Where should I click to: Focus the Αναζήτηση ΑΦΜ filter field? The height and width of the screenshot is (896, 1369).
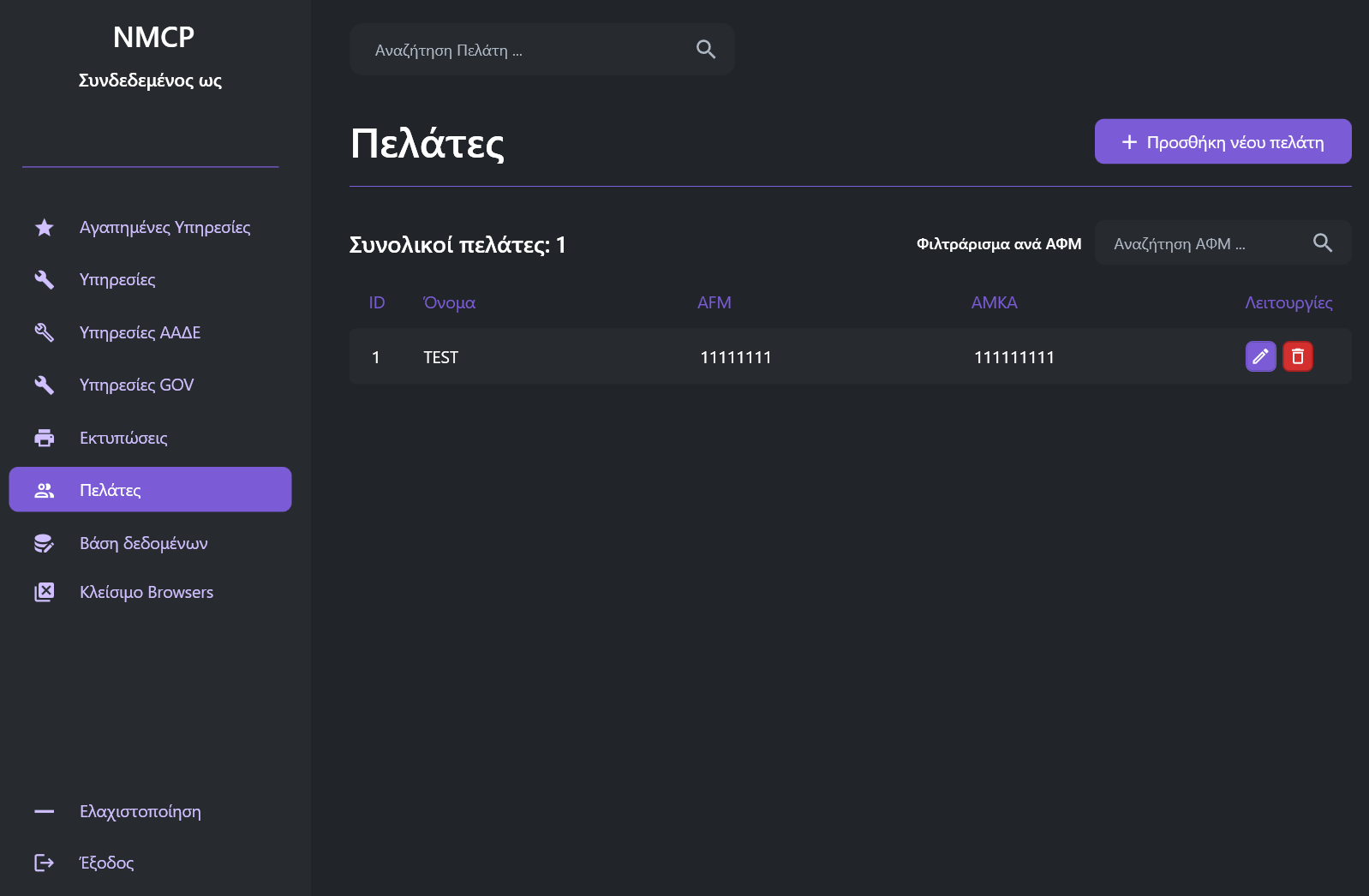pos(1204,243)
